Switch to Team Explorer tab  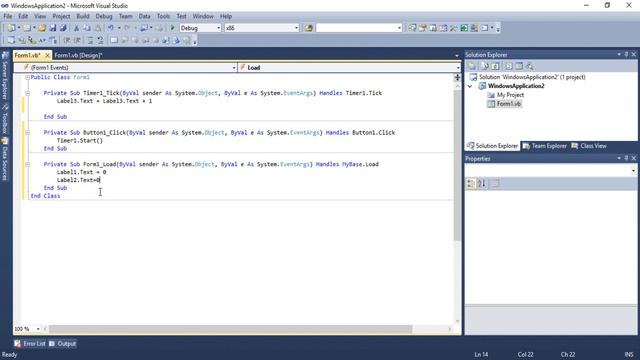(545, 146)
